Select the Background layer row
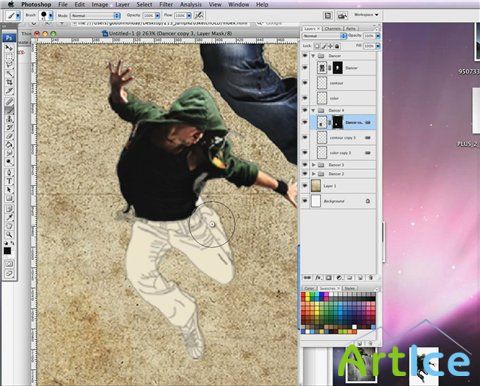The width and height of the screenshot is (480, 386). click(x=338, y=201)
